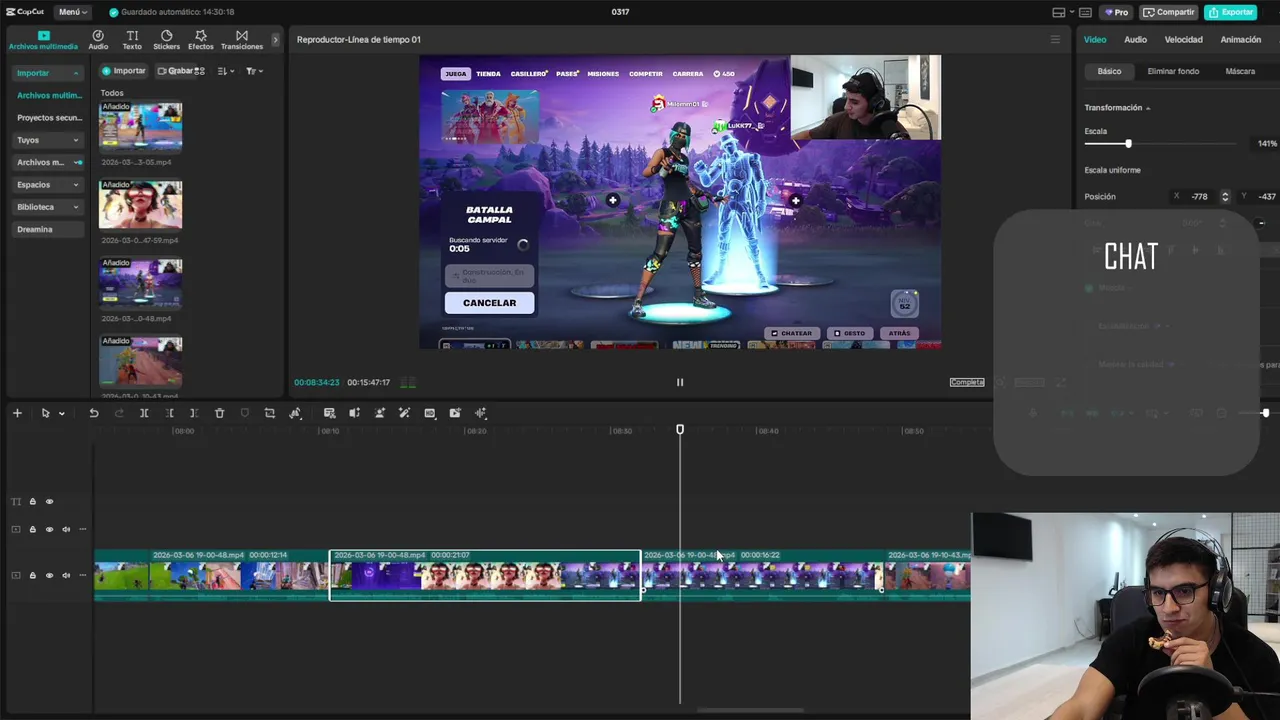Click the timeline zoom slider handle
Screen dimensions: 1280x720
1265,413
